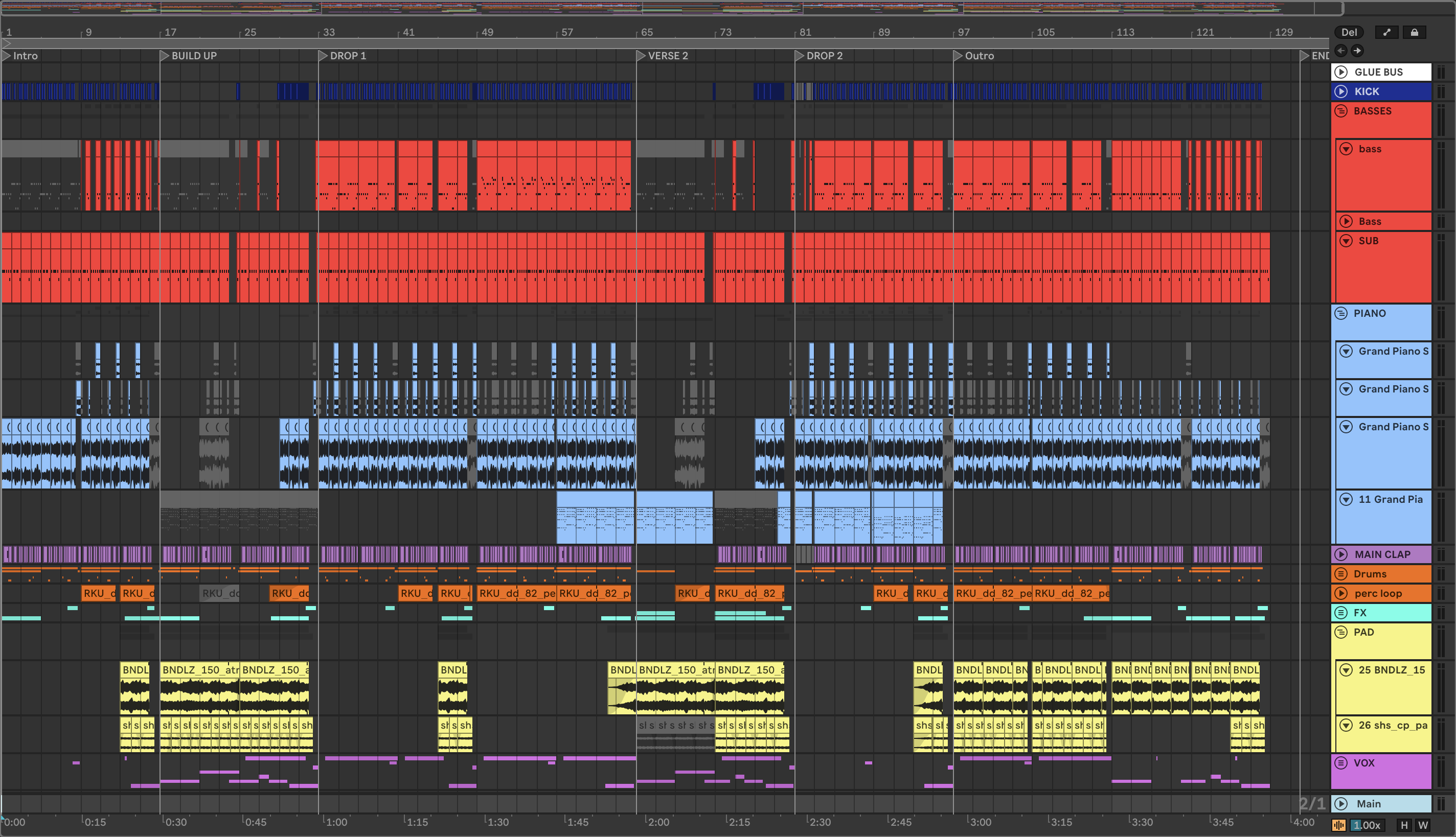Toggle the lock envelopes button

(x=1414, y=32)
